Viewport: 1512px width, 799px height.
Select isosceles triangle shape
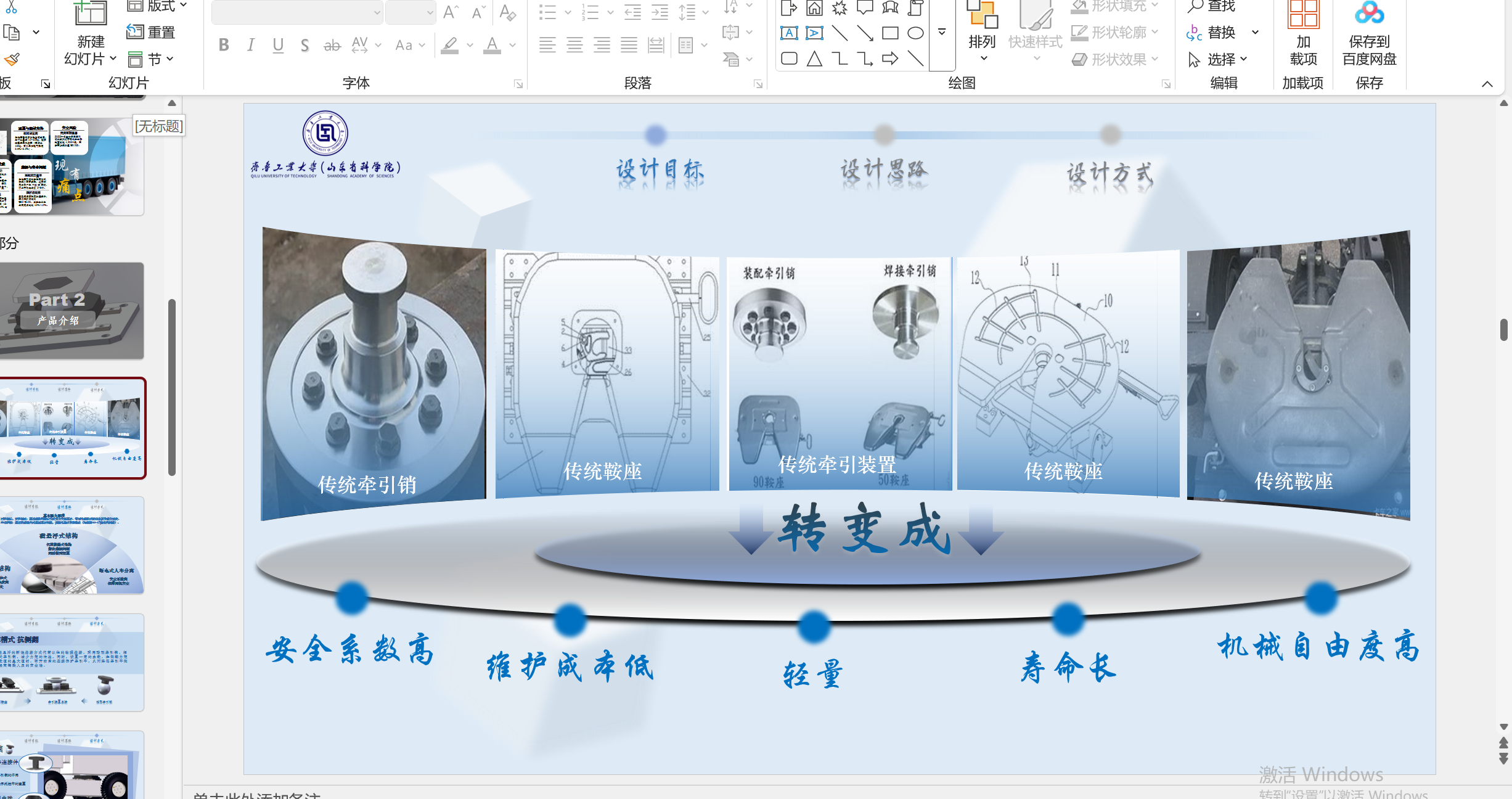(814, 59)
